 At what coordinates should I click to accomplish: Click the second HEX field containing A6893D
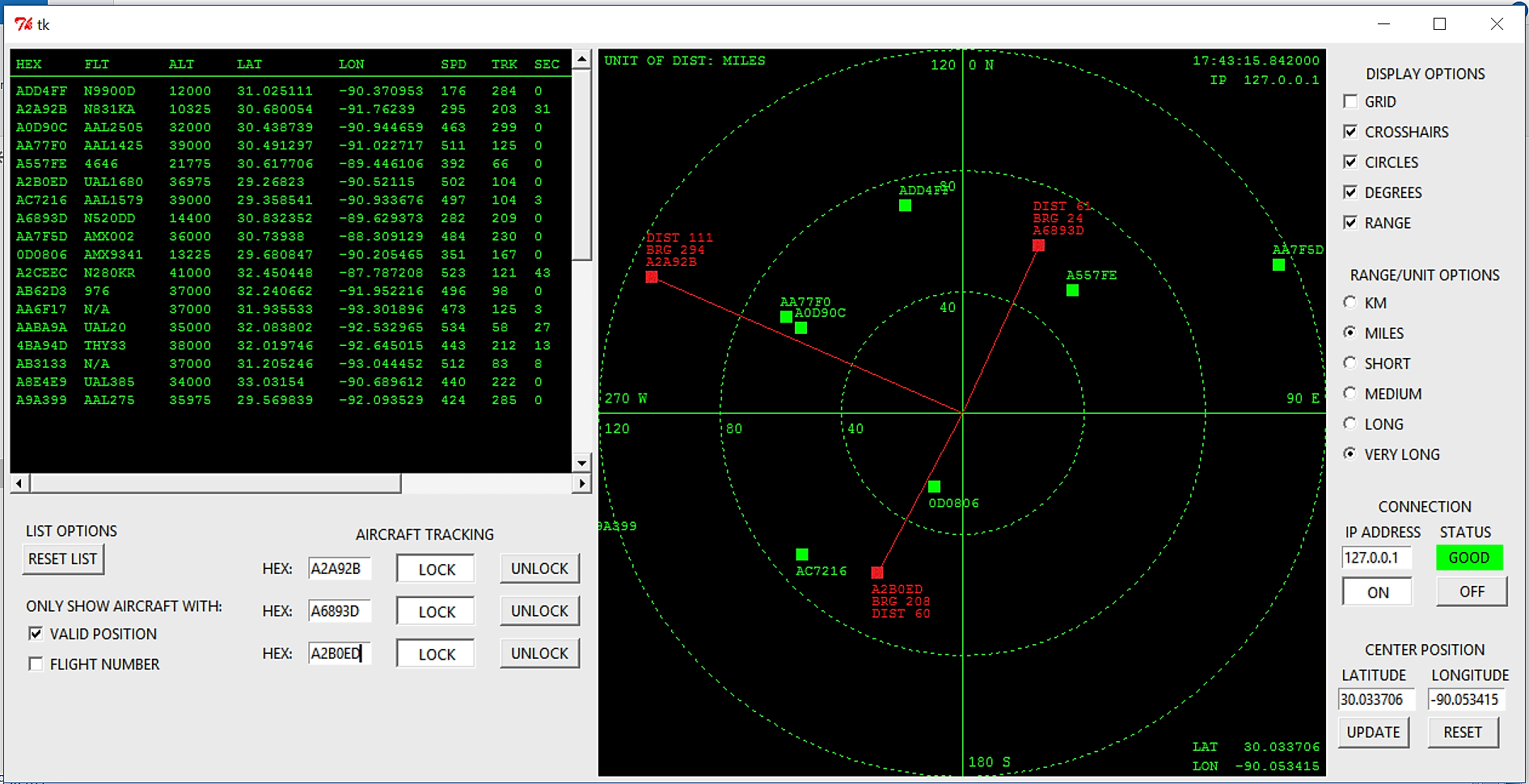click(340, 611)
